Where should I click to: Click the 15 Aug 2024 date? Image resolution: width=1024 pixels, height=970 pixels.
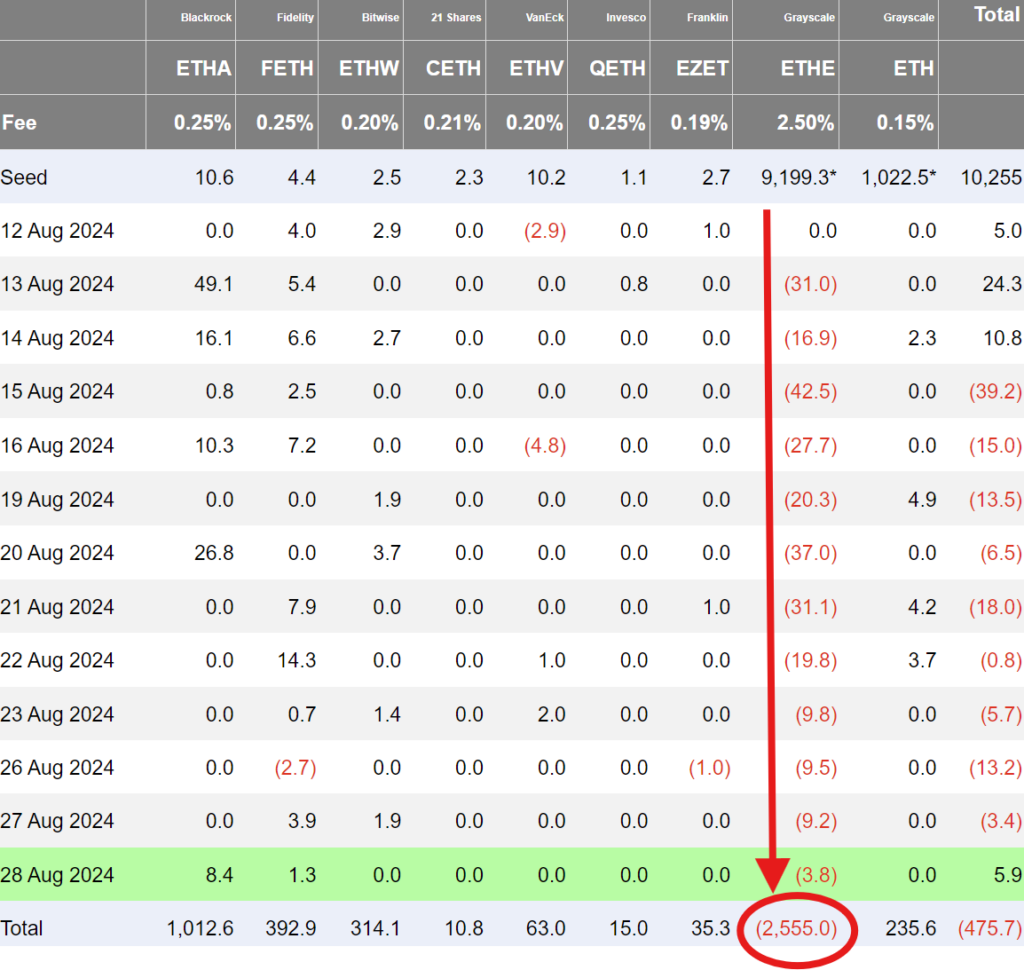(x=57, y=392)
